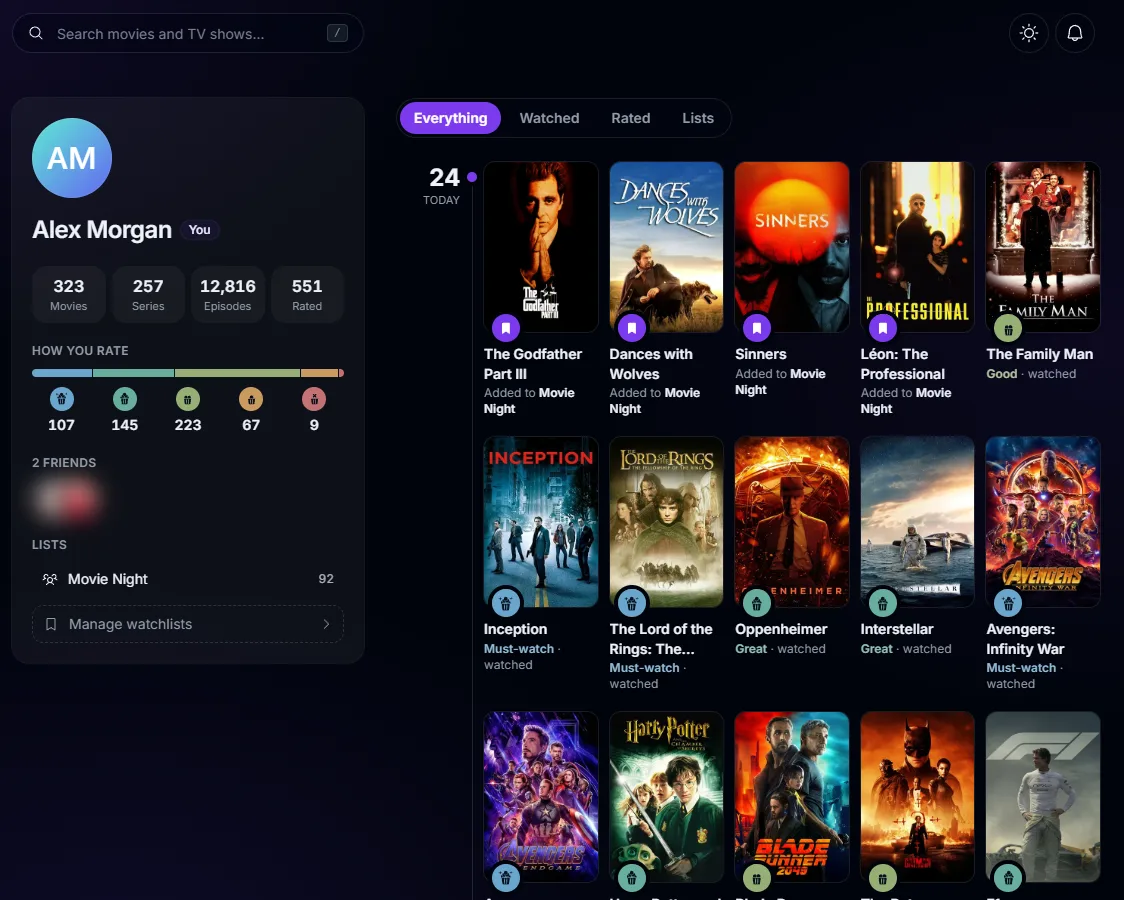Open The Godfather Part III poster
1124x900 pixels.
pos(541,246)
